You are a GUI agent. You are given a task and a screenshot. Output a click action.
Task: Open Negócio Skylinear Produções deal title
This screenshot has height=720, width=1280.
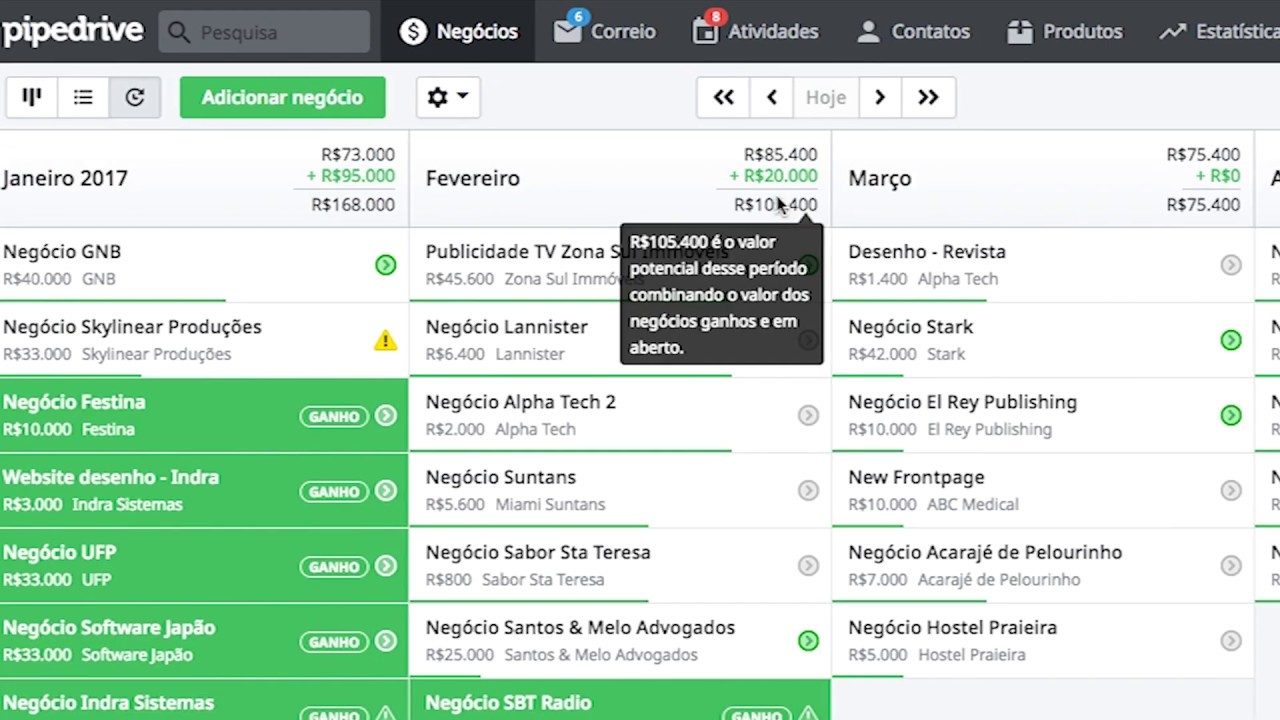point(132,327)
